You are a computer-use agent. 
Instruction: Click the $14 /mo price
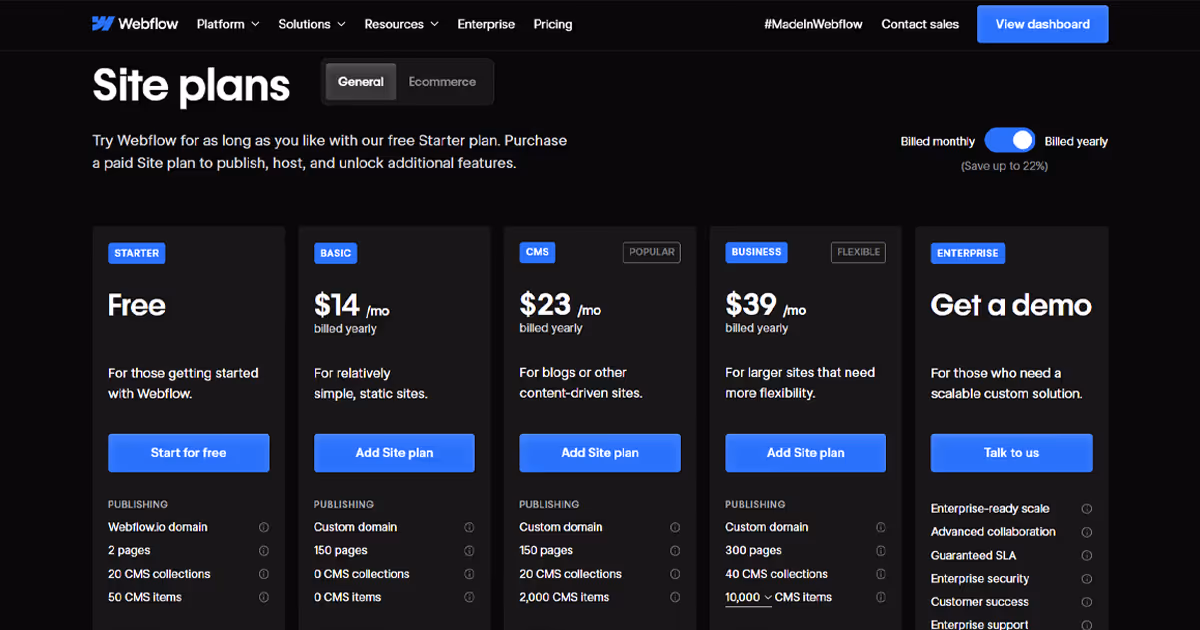click(x=352, y=305)
